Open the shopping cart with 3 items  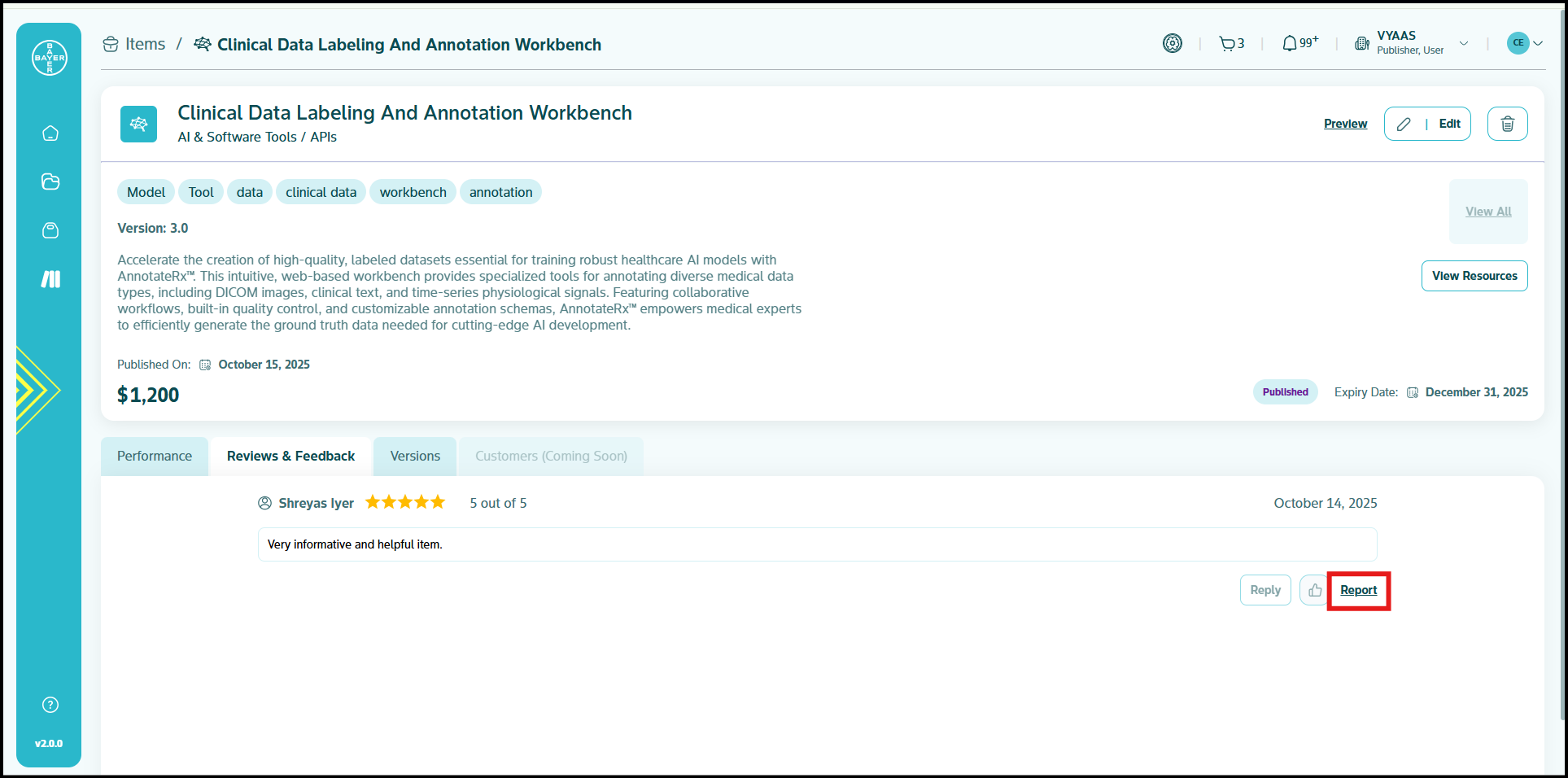point(1231,44)
